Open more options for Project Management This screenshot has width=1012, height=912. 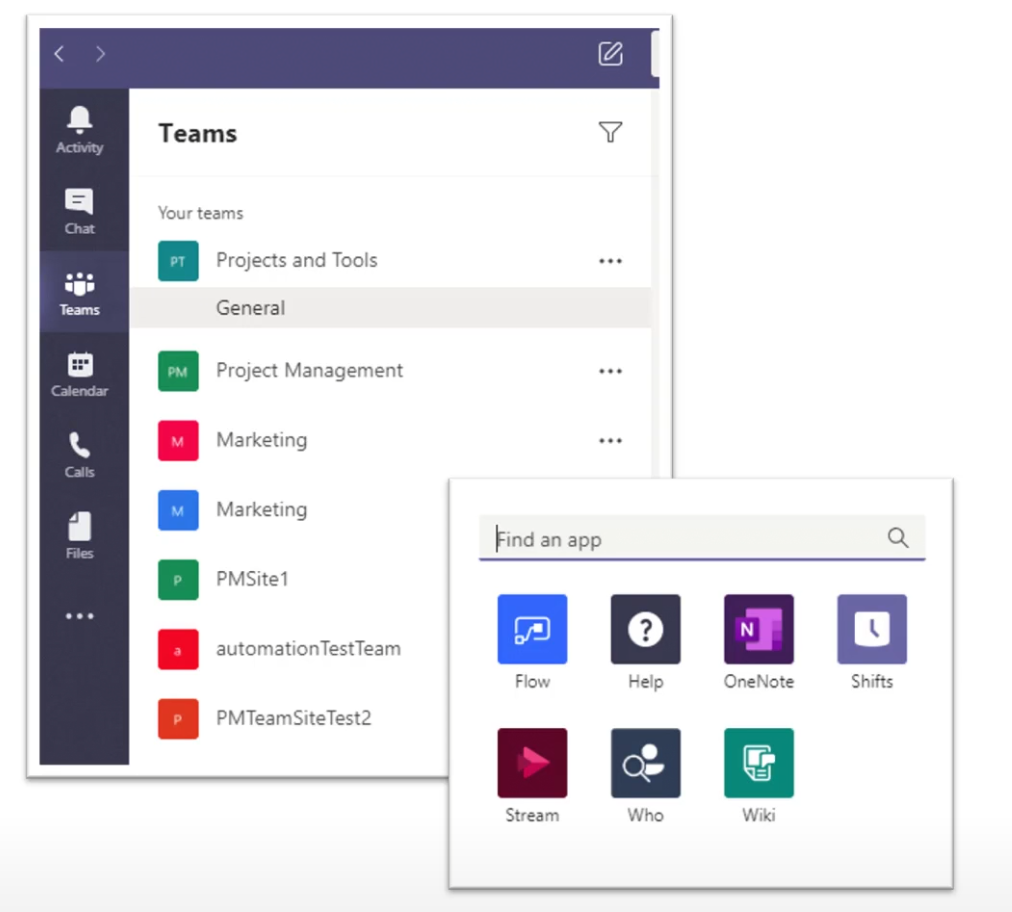click(610, 371)
